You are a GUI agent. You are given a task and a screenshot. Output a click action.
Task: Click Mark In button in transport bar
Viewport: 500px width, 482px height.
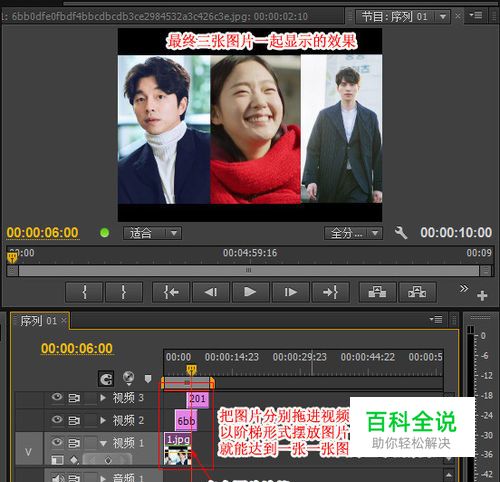pos(84,292)
